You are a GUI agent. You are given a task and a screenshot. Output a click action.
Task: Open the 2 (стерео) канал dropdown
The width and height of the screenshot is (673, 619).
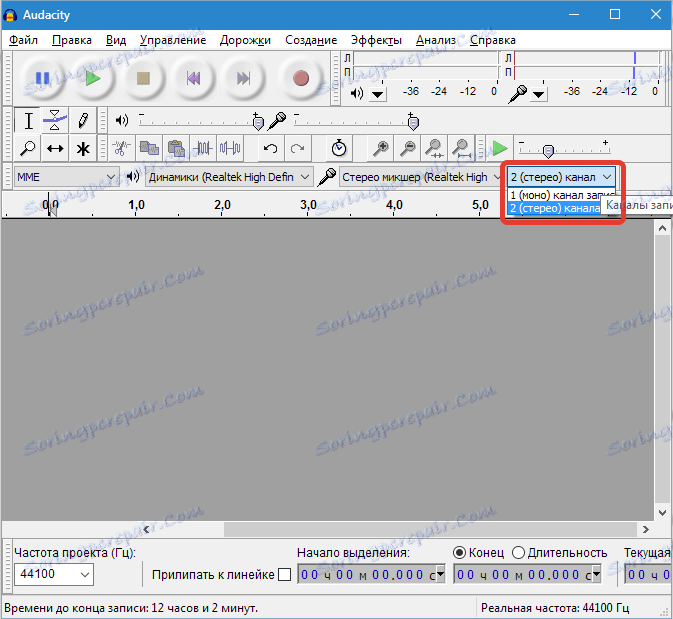tap(561, 177)
